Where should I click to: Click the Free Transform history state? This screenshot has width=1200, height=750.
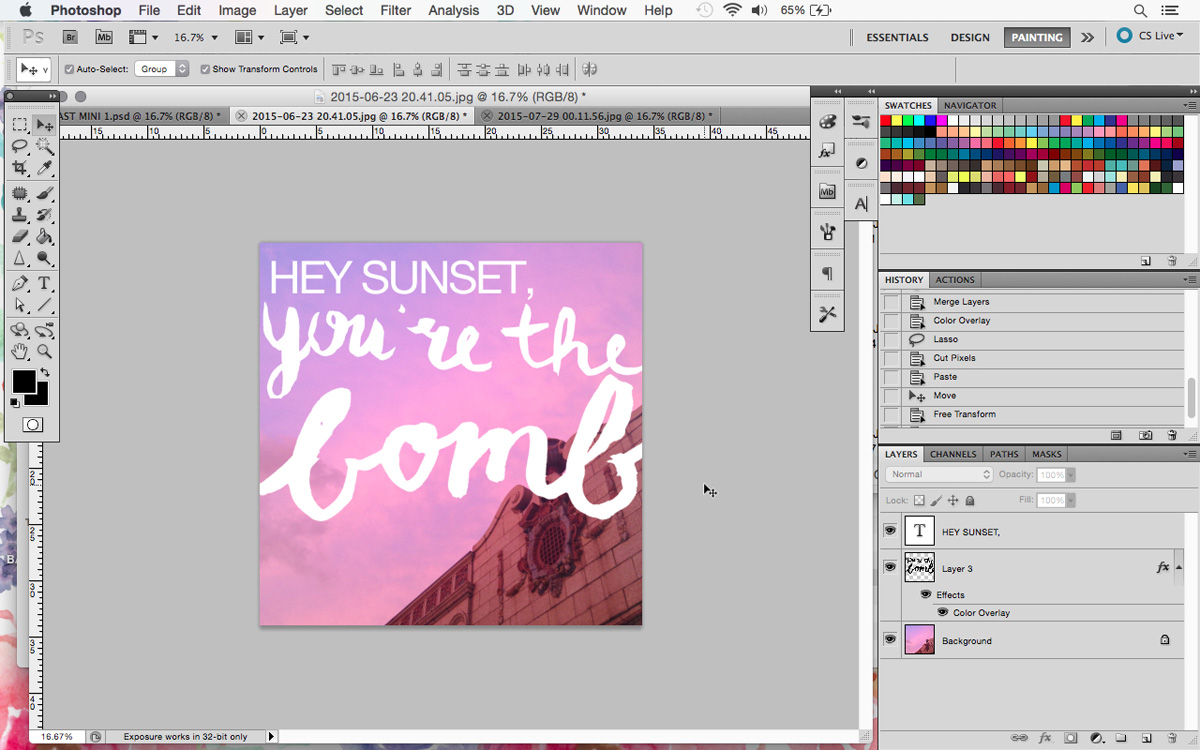1032,414
